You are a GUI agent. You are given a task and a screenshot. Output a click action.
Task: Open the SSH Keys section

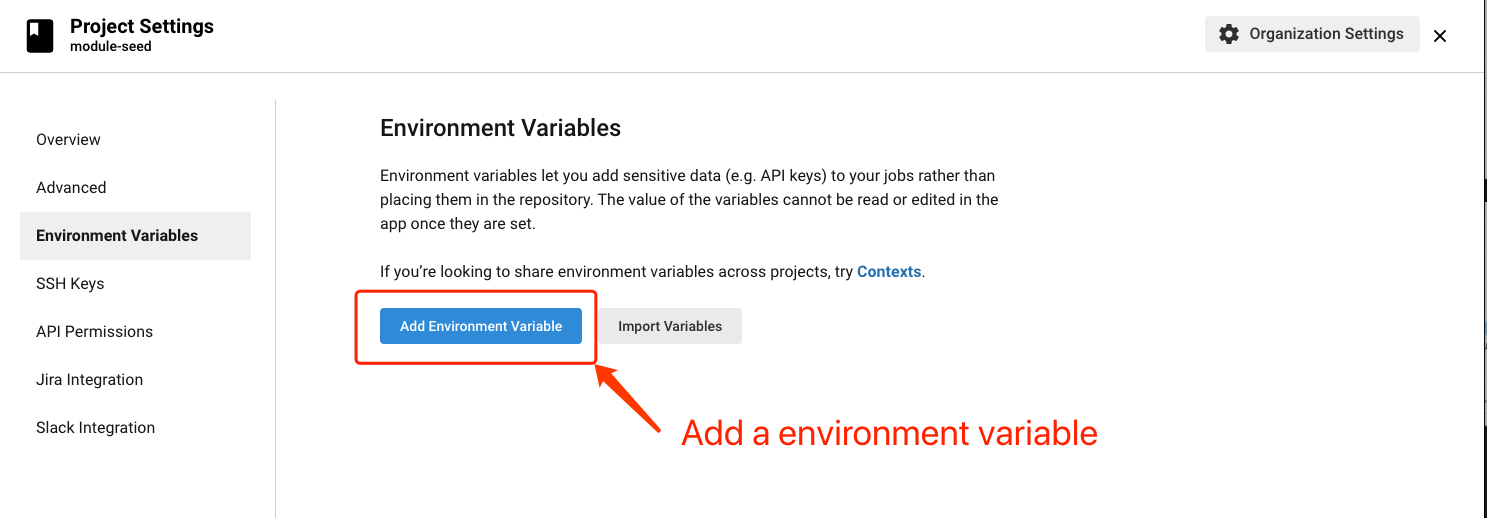coord(70,284)
